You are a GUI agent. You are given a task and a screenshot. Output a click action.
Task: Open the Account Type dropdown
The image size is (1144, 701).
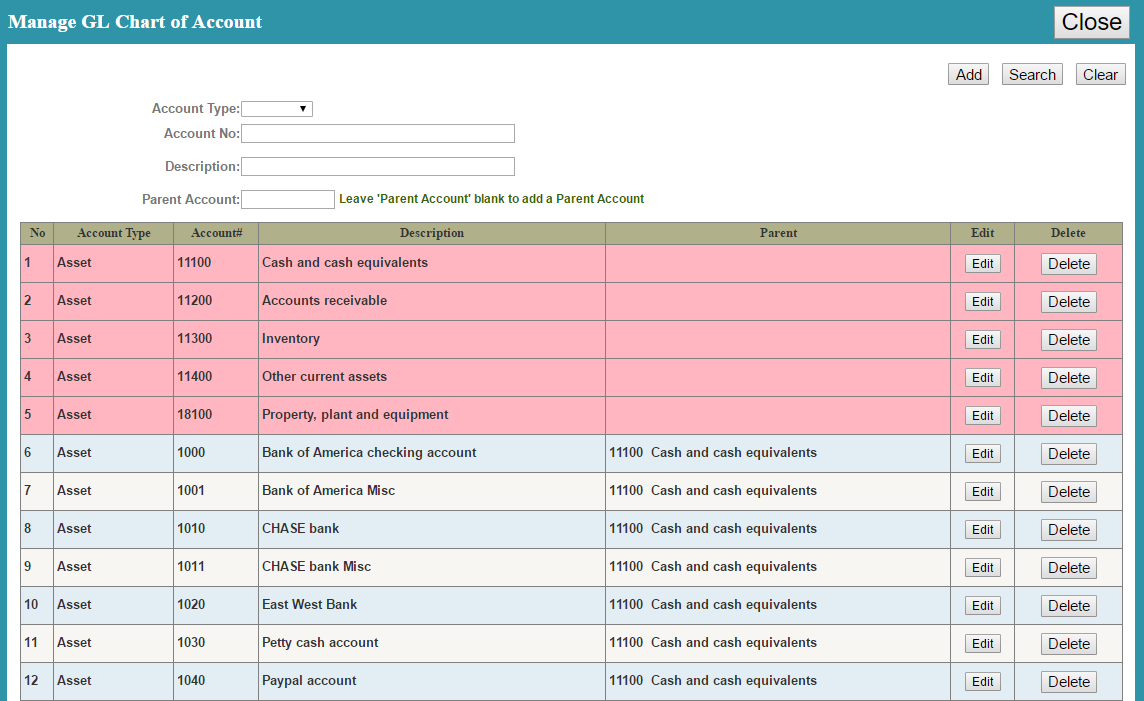click(x=277, y=109)
